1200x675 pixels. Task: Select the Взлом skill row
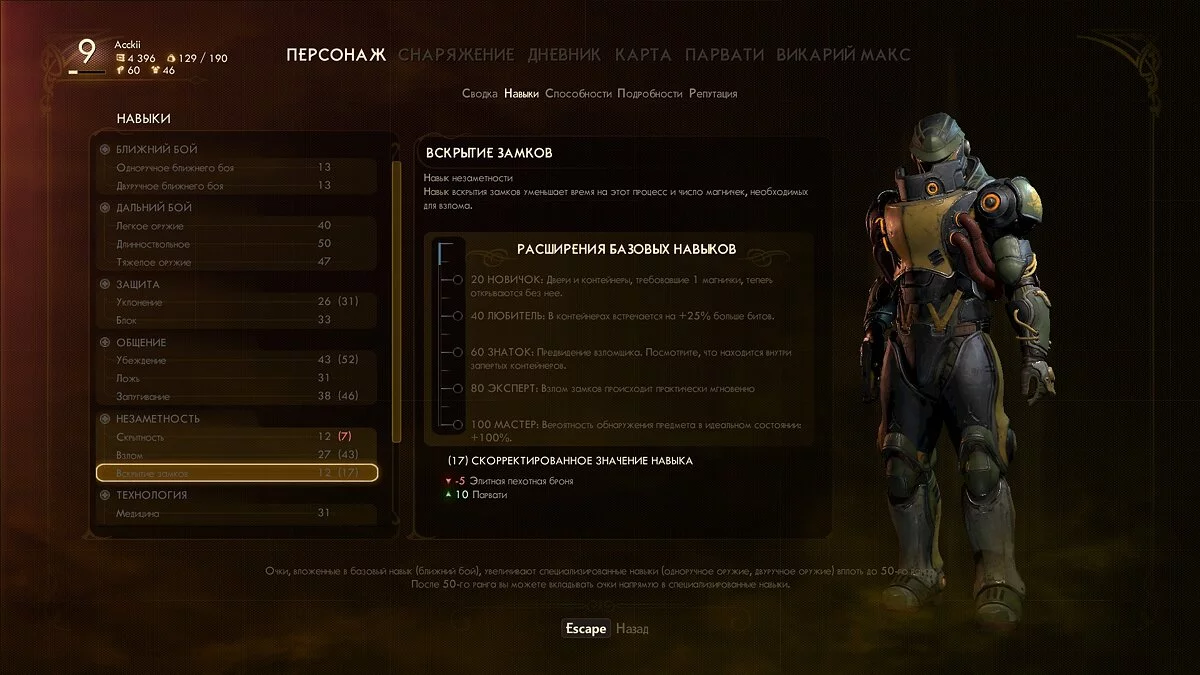coord(237,455)
